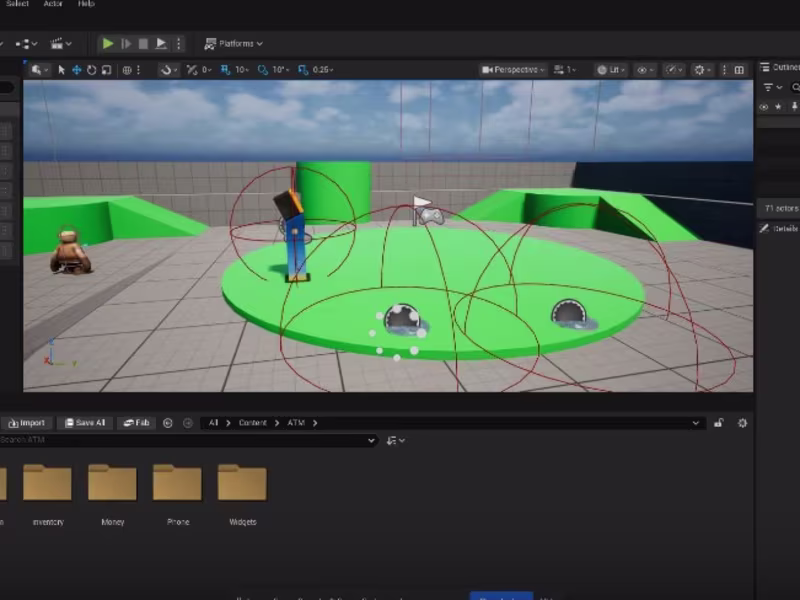Select the rotate gizmo tool

click(x=91, y=70)
